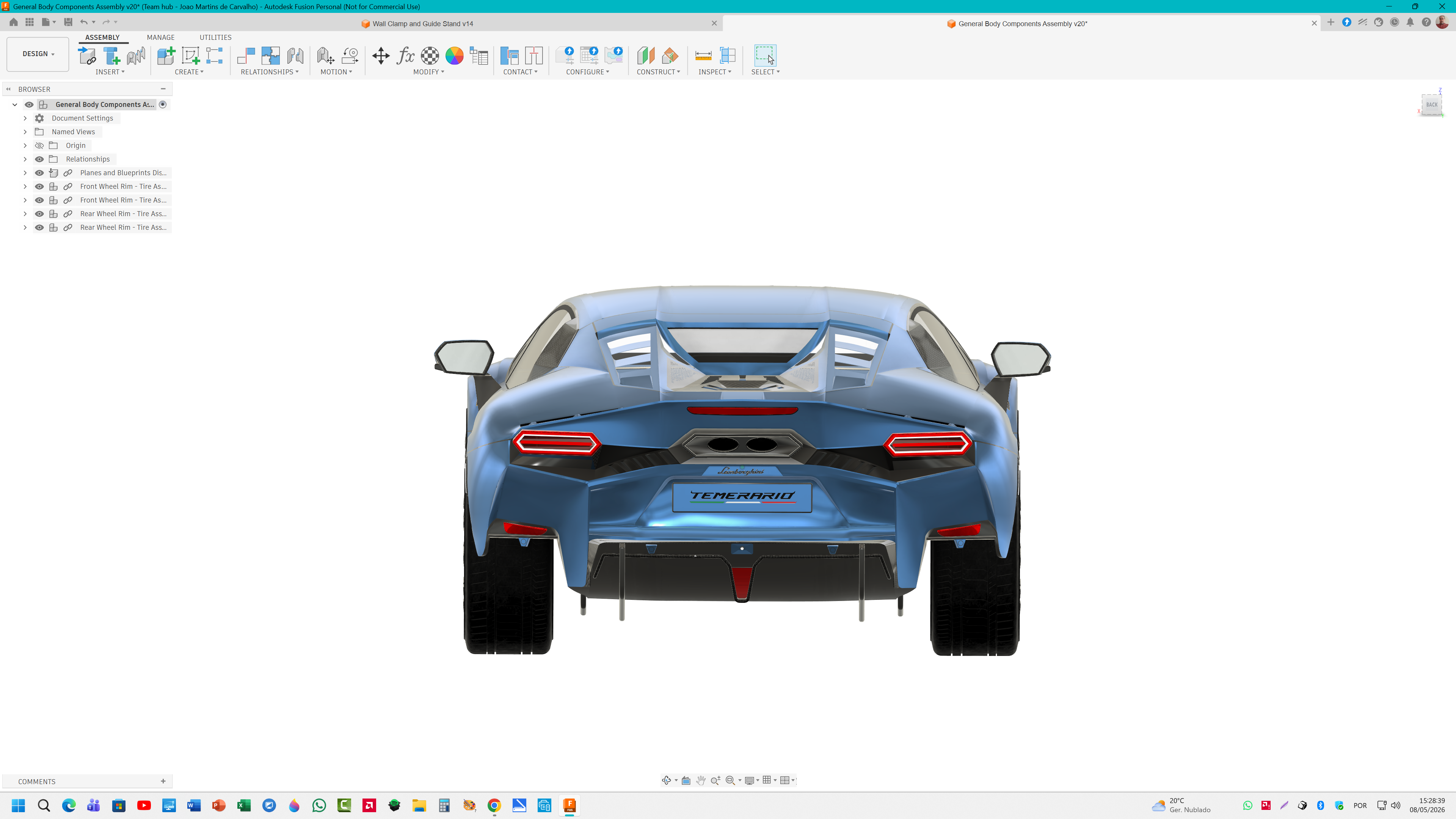
Task: Switch to the UTILITIES tab
Action: (215, 37)
